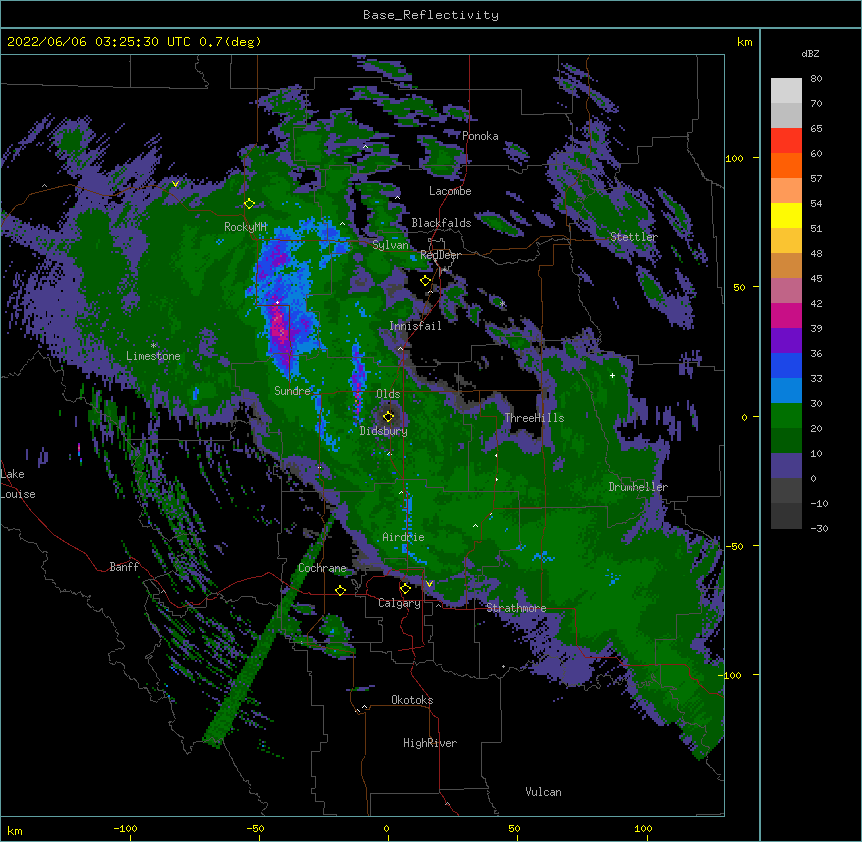Click the -30 value on the dBZ scale
The image size is (862, 842).
[819, 529]
